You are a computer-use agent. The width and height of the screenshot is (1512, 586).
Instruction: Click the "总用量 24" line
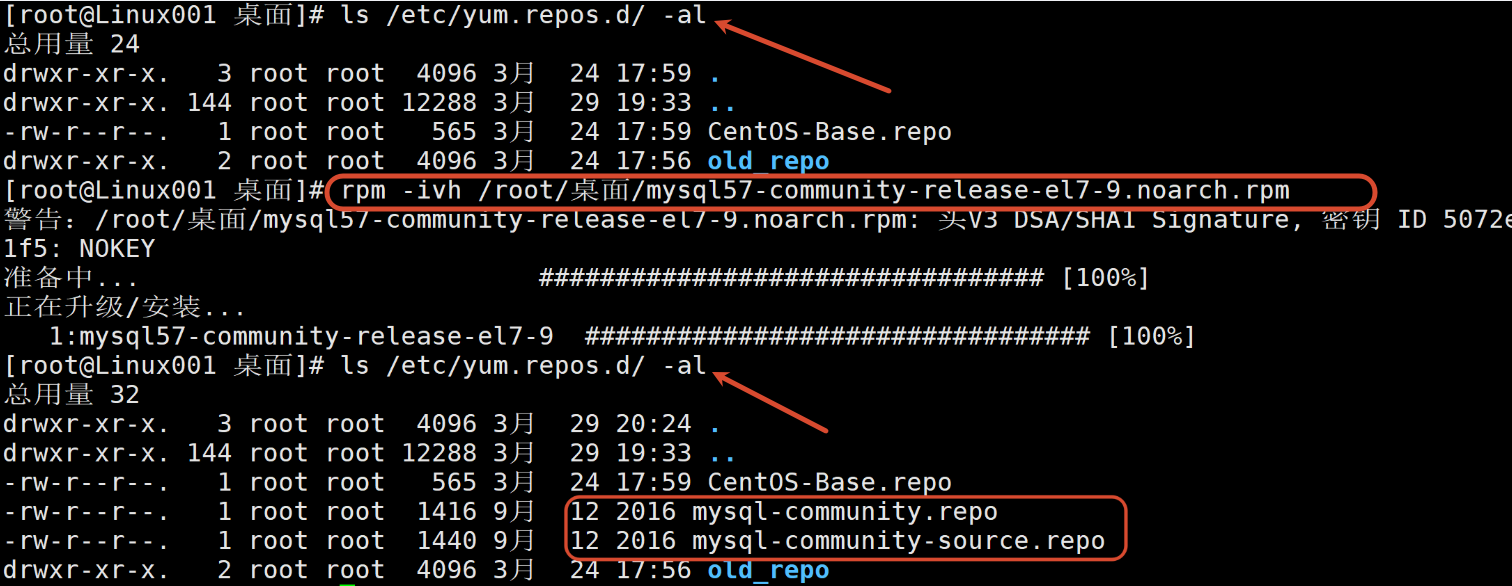[x=72, y=44]
